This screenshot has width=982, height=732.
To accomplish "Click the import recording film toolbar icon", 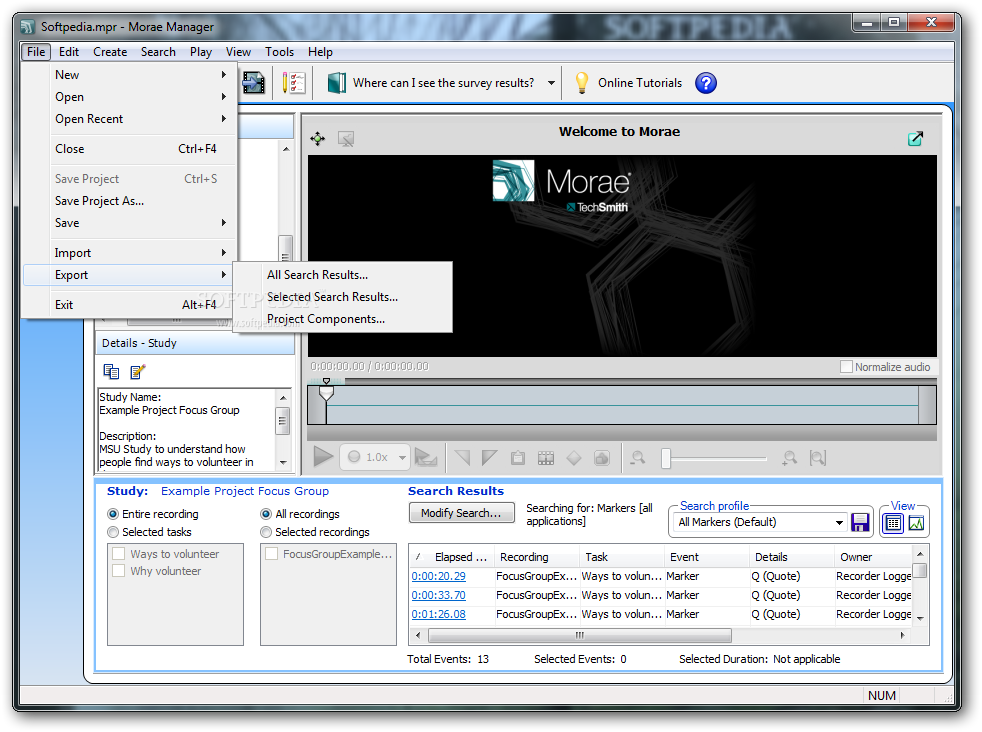I will tap(254, 83).
